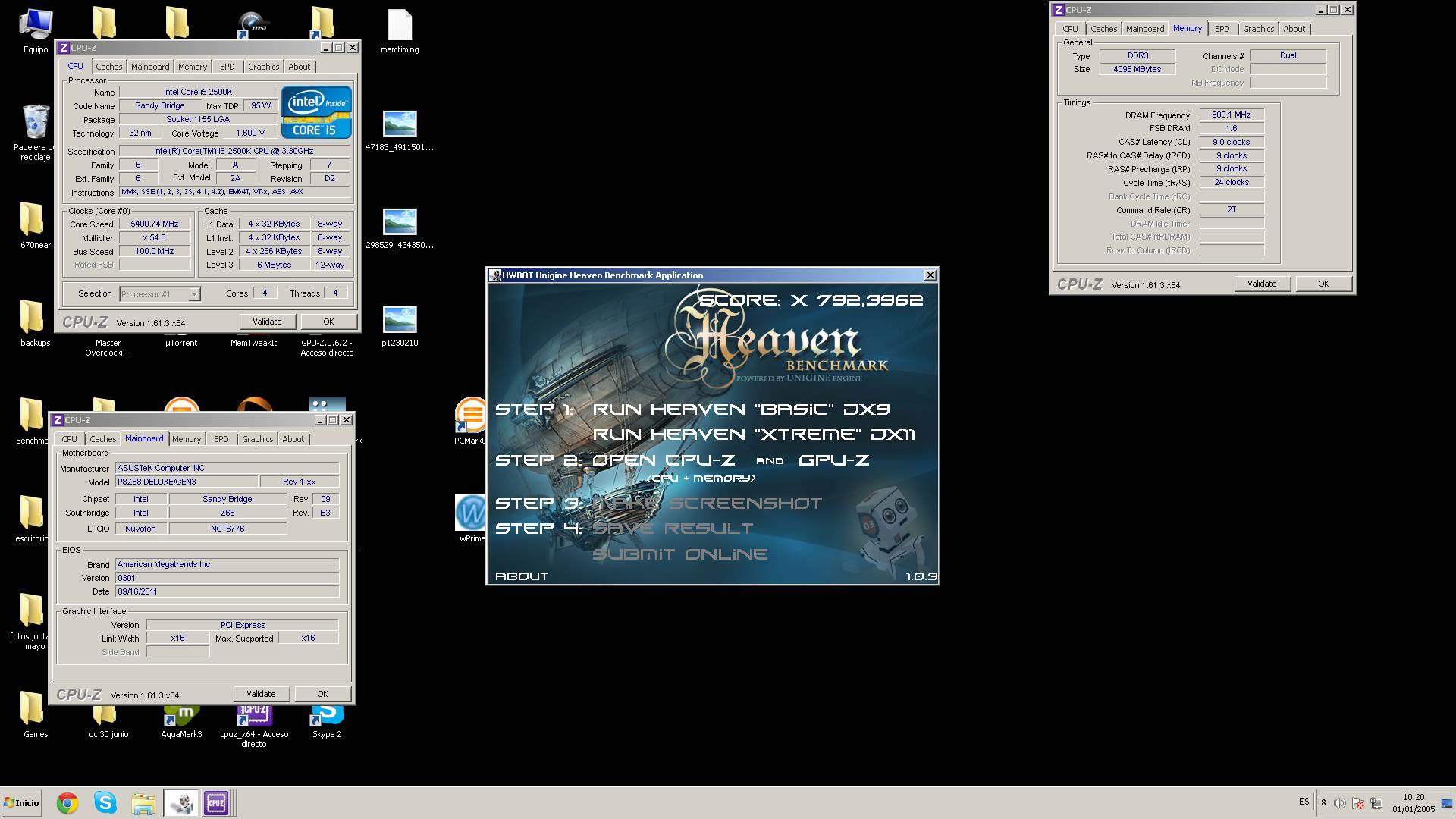The height and width of the screenshot is (819, 1456).
Task: Open SPD tab in Mainboard window
Action: click(x=221, y=439)
